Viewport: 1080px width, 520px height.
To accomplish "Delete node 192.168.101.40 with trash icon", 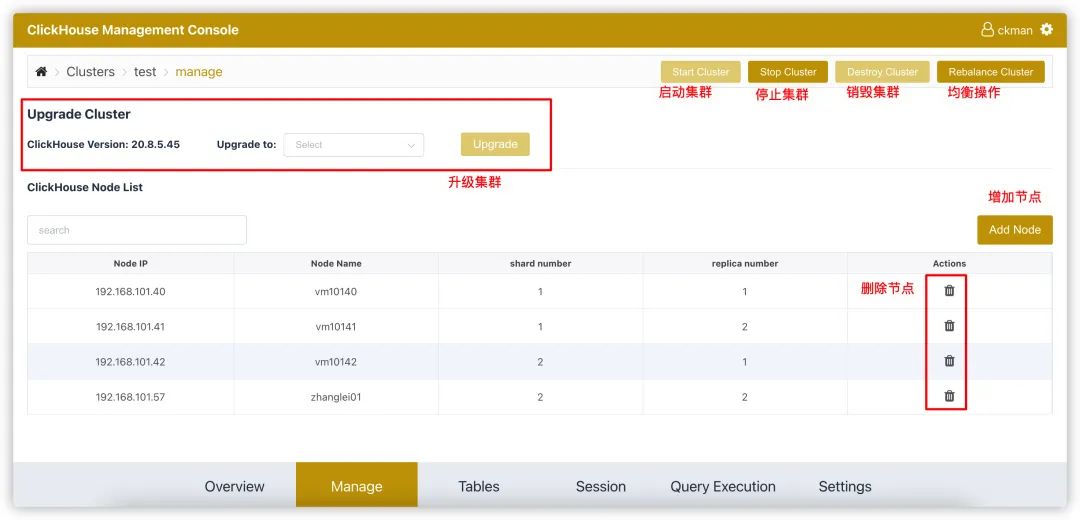I will tap(949, 291).
